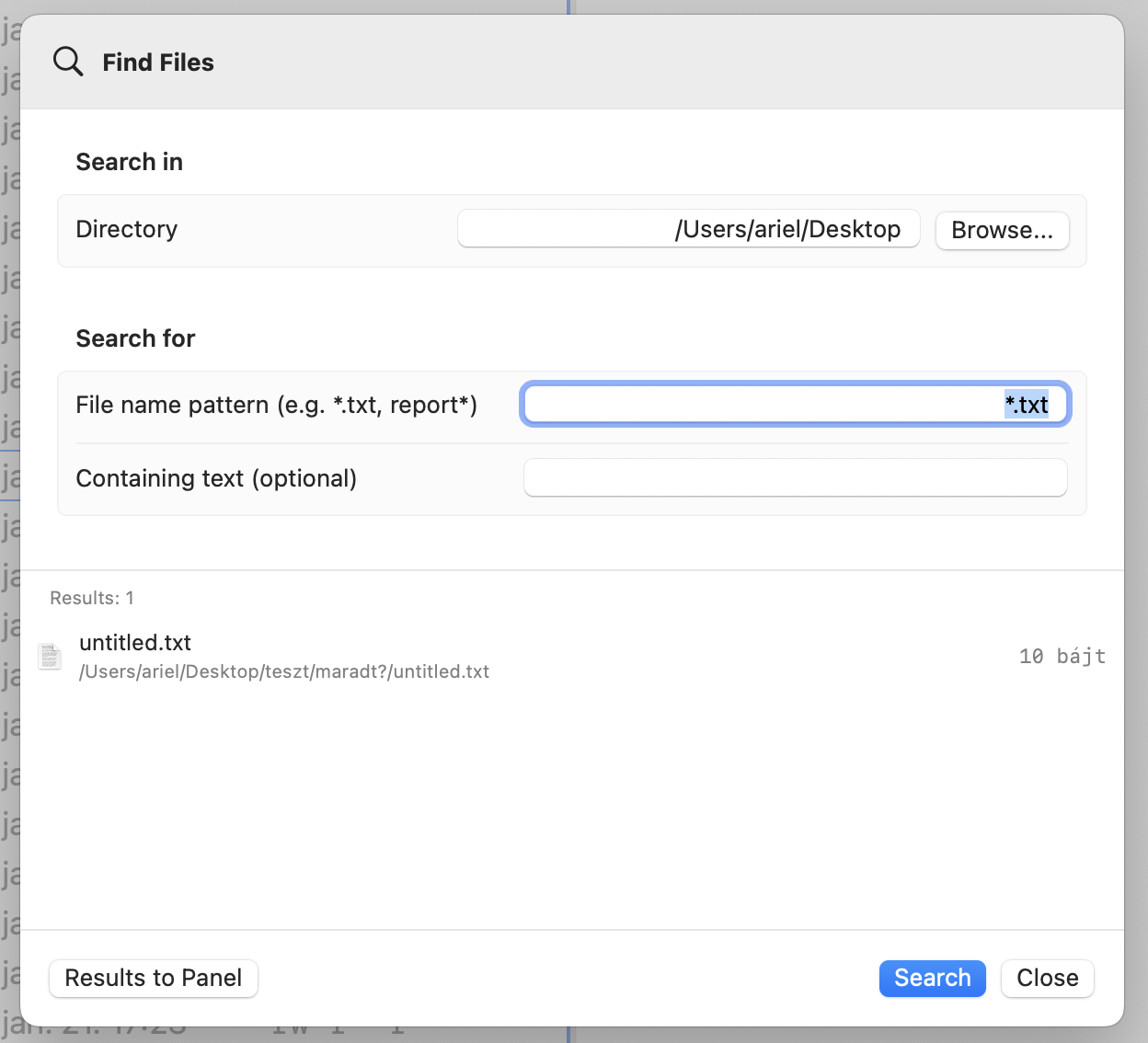Focus the Directory path input field
The width and height of the screenshot is (1148, 1043).
[x=688, y=229]
